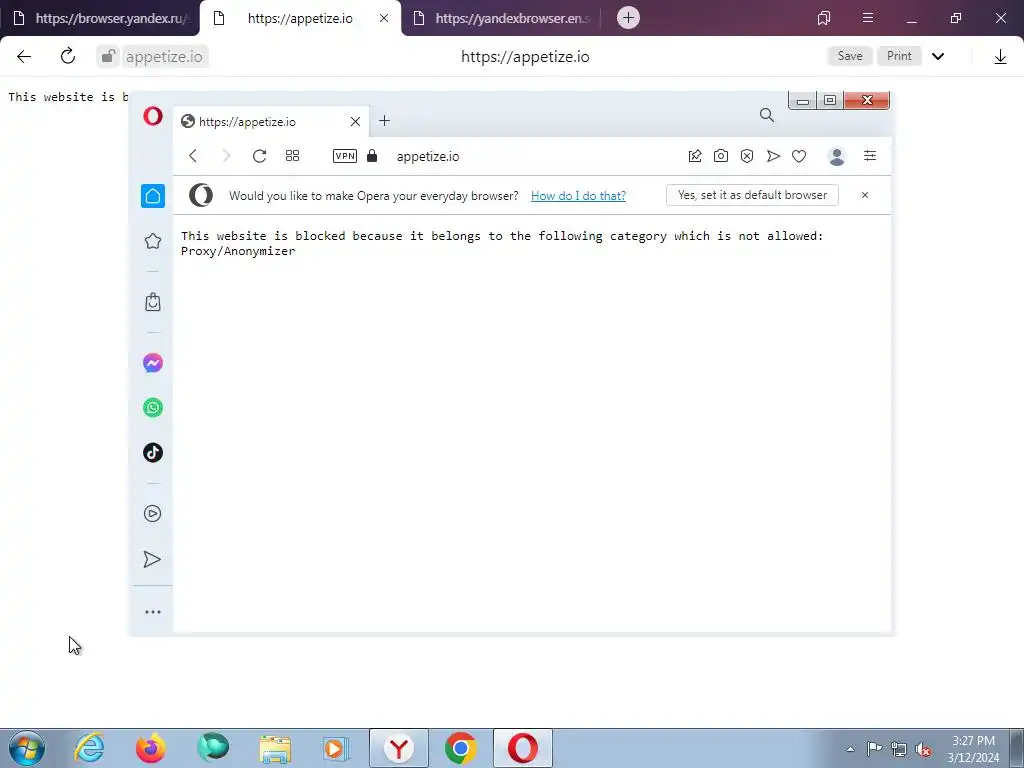Open Opera sidebar Player icon
Screen dimensions: 1024x768
coord(152,513)
